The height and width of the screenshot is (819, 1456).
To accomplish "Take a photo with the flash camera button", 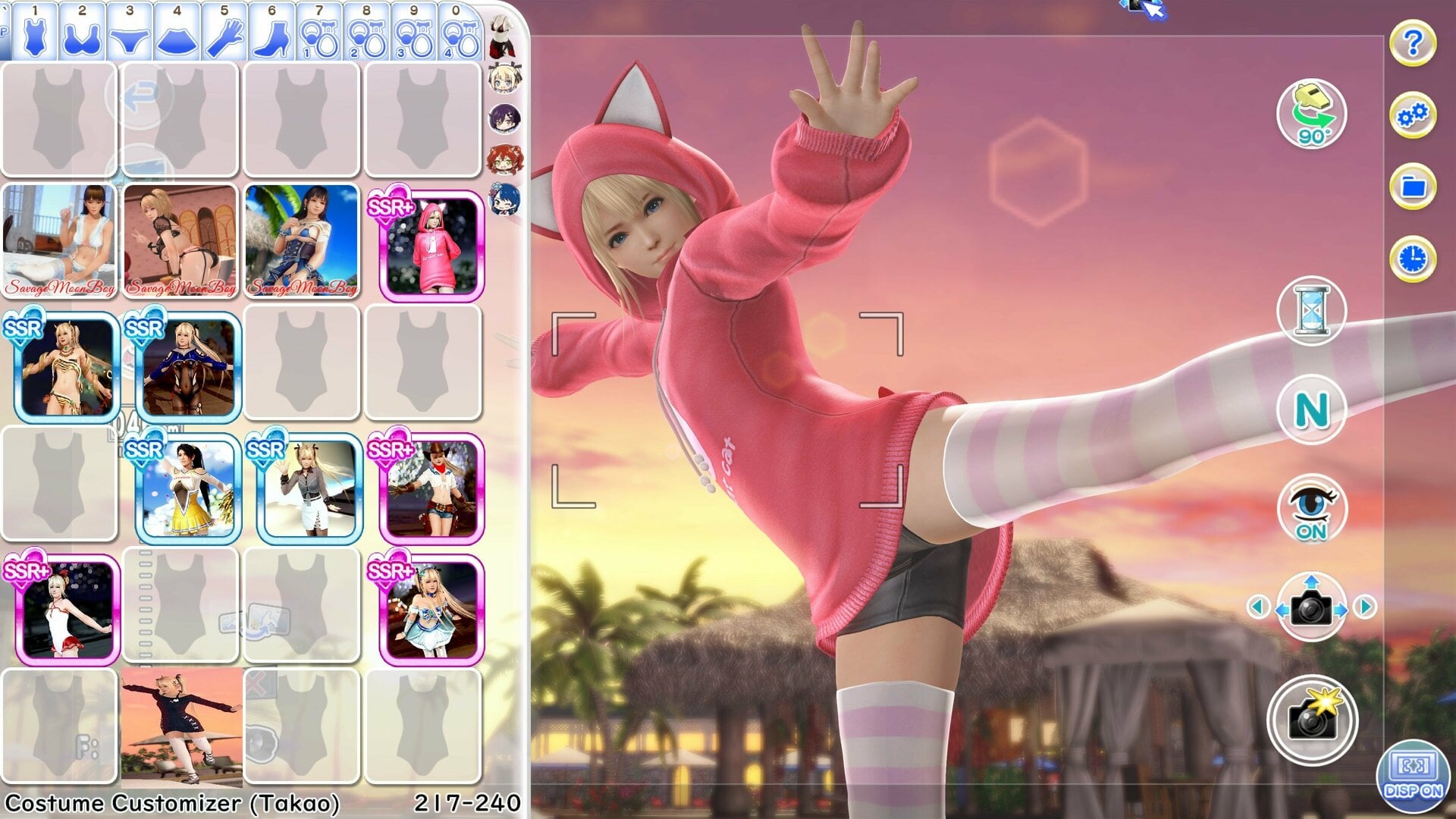I will pyautogui.click(x=1311, y=719).
